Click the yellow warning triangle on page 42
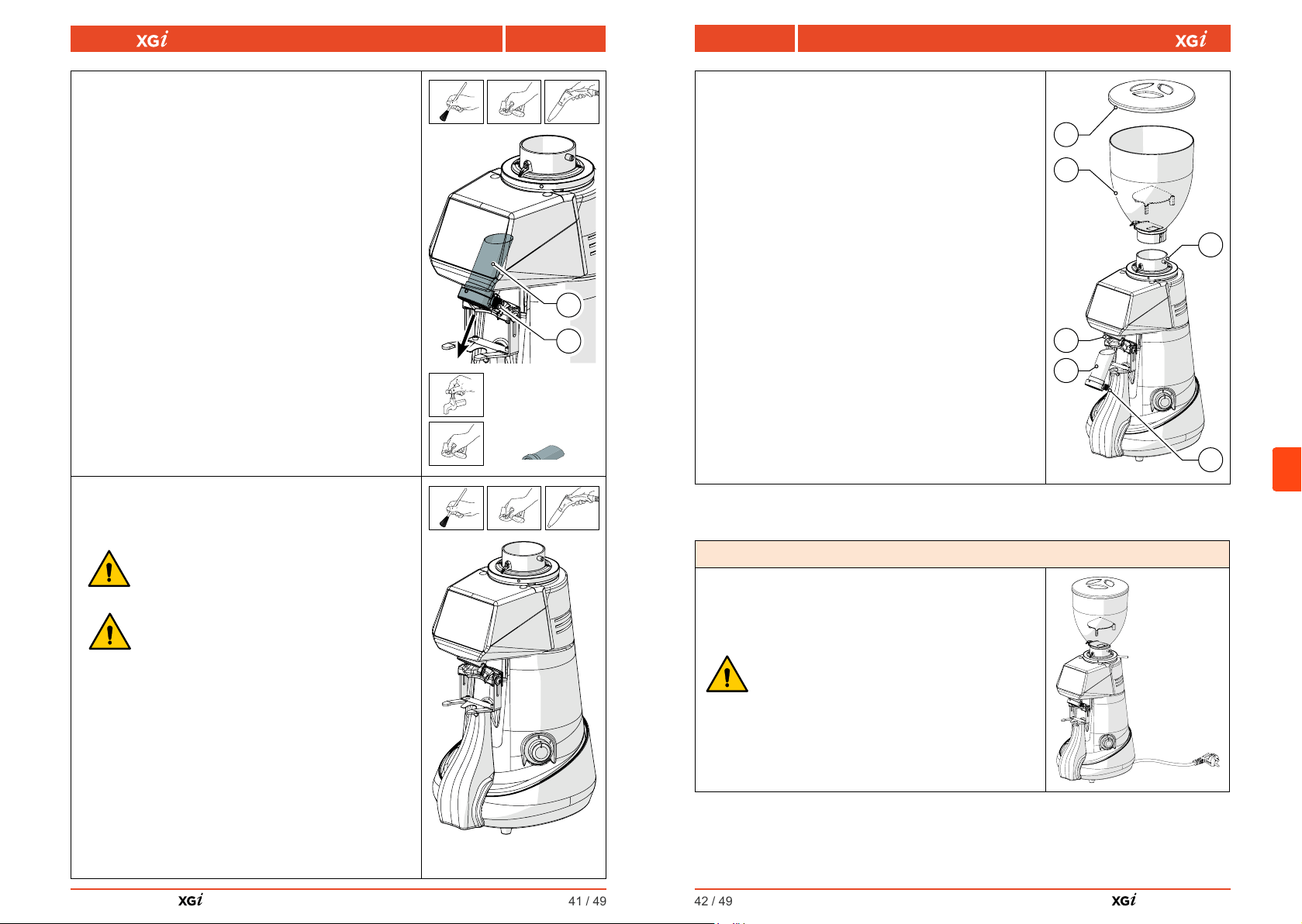Viewport: 1302px width, 924px height. tap(727, 674)
